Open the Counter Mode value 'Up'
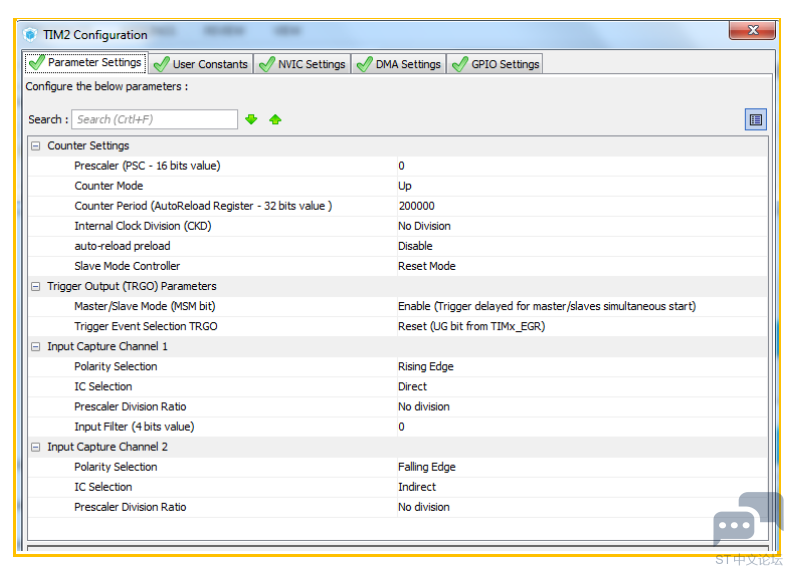 click(582, 186)
